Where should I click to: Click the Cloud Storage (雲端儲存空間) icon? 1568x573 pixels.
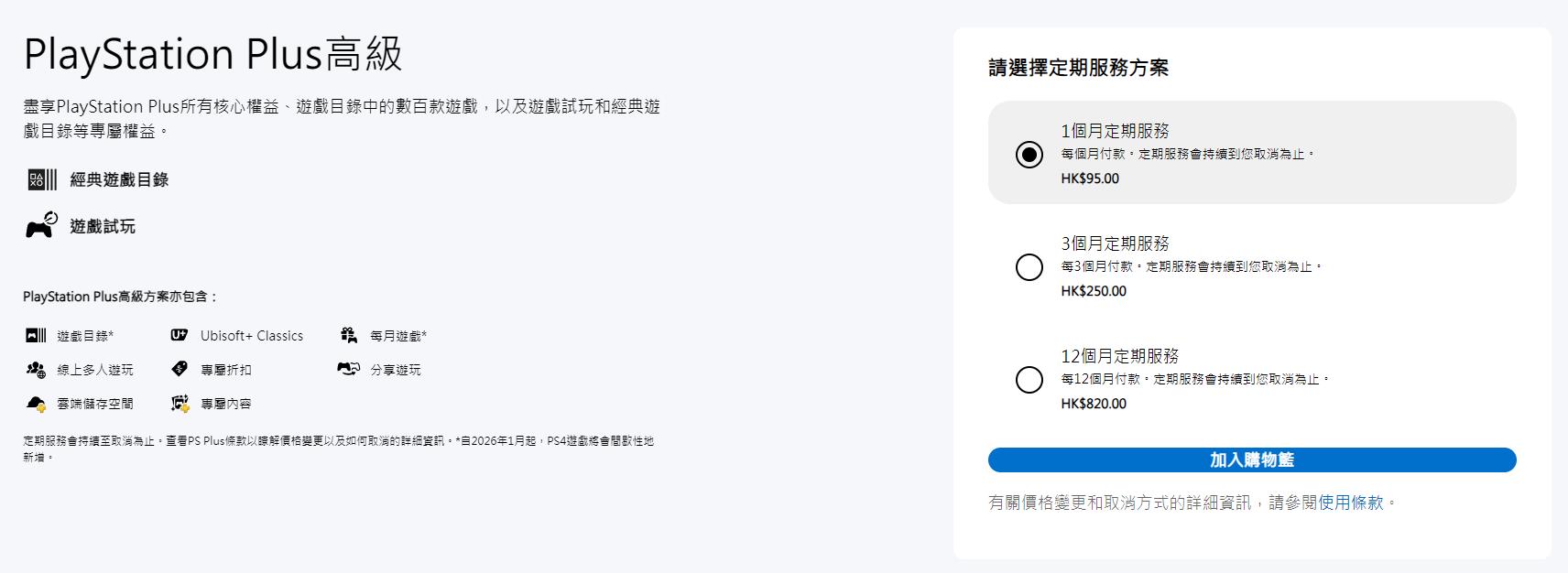[36, 404]
